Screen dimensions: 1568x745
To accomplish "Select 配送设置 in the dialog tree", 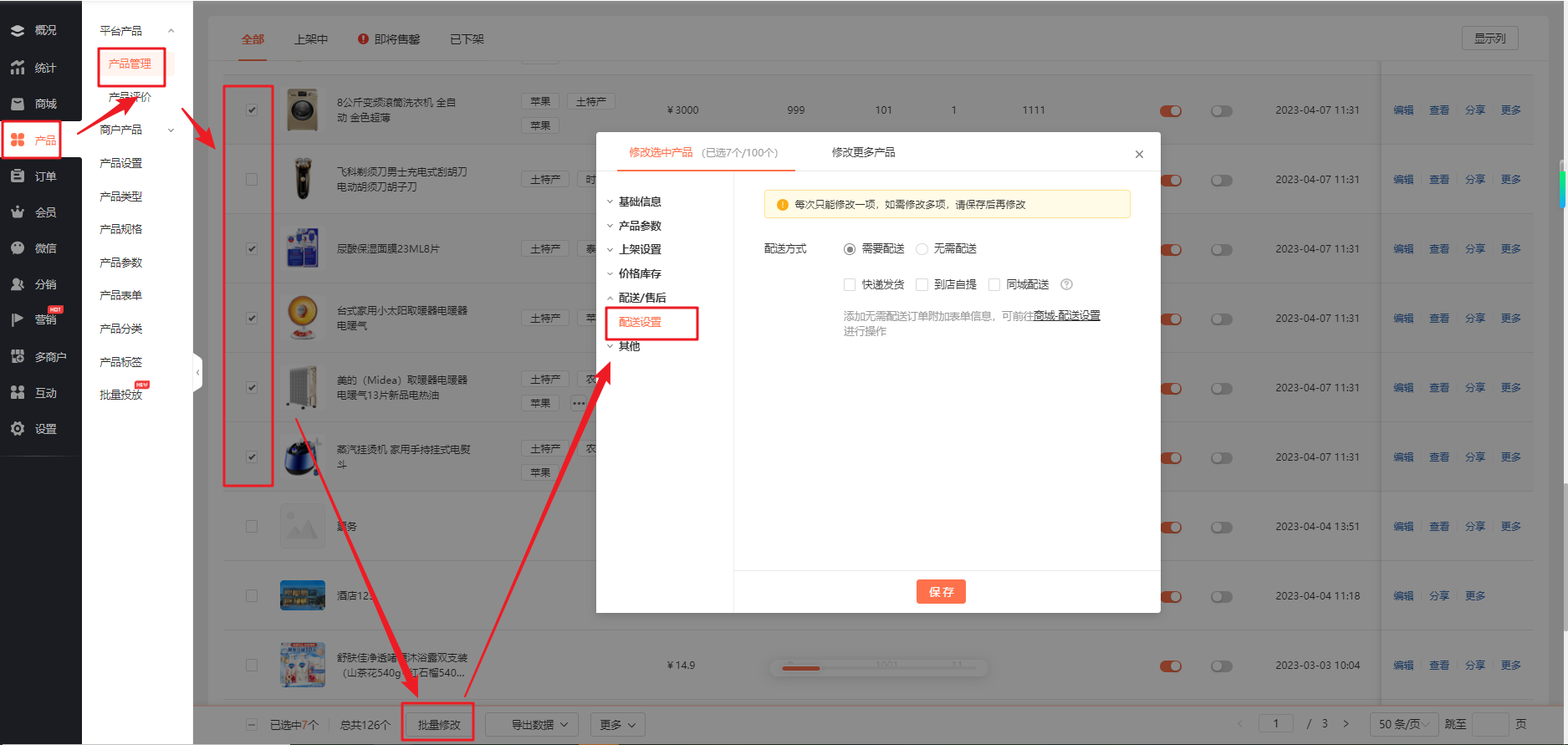I will pos(640,322).
